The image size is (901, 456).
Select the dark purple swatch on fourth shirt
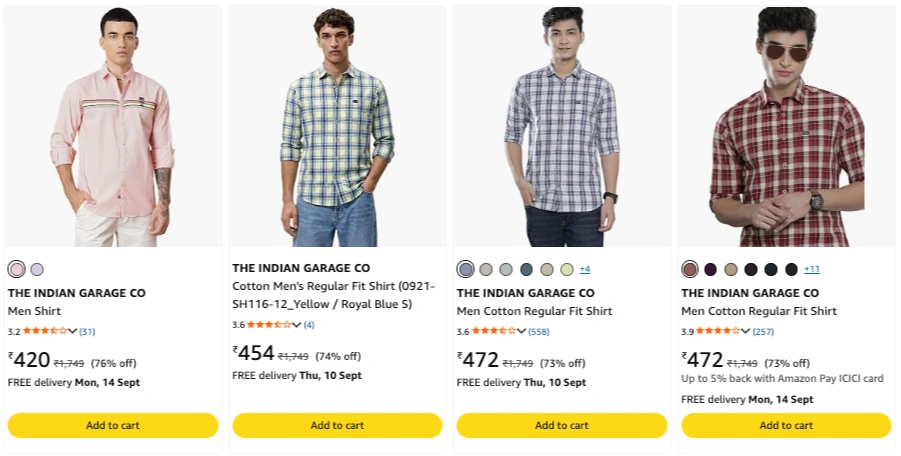[x=710, y=269]
